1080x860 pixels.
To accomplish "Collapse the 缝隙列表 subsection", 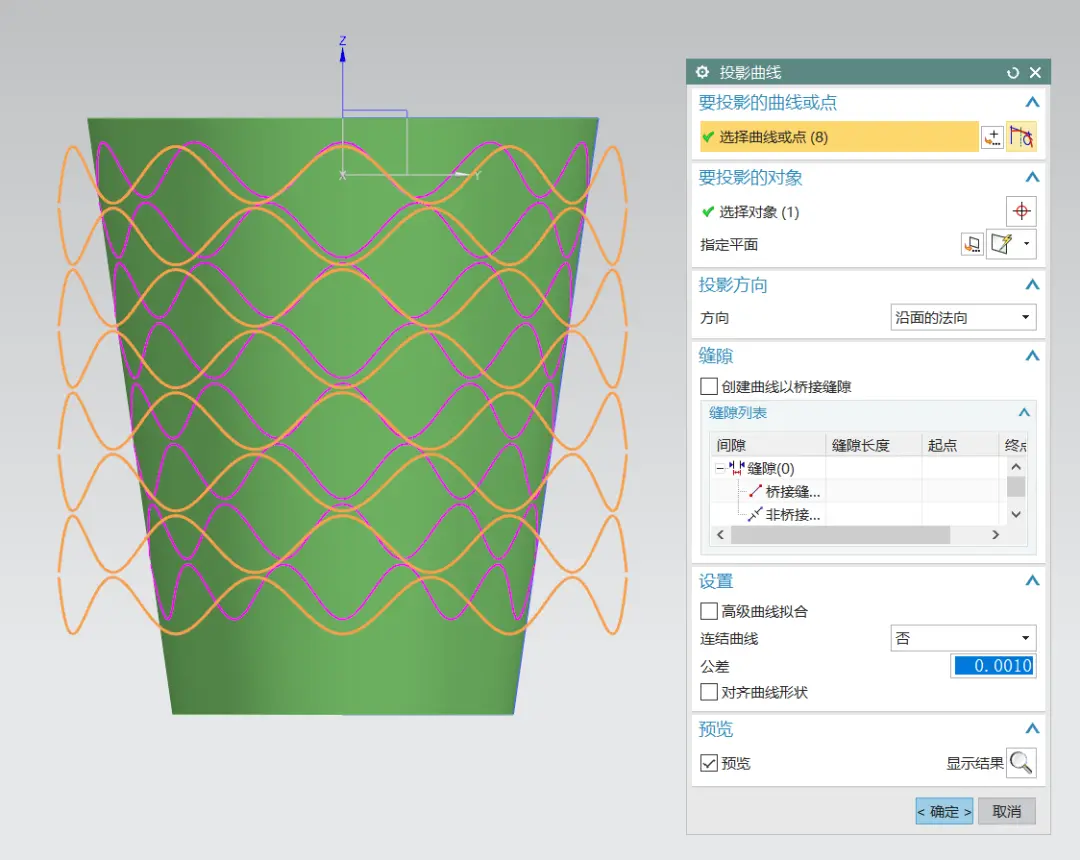I will pyautogui.click(x=1024, y=412).
